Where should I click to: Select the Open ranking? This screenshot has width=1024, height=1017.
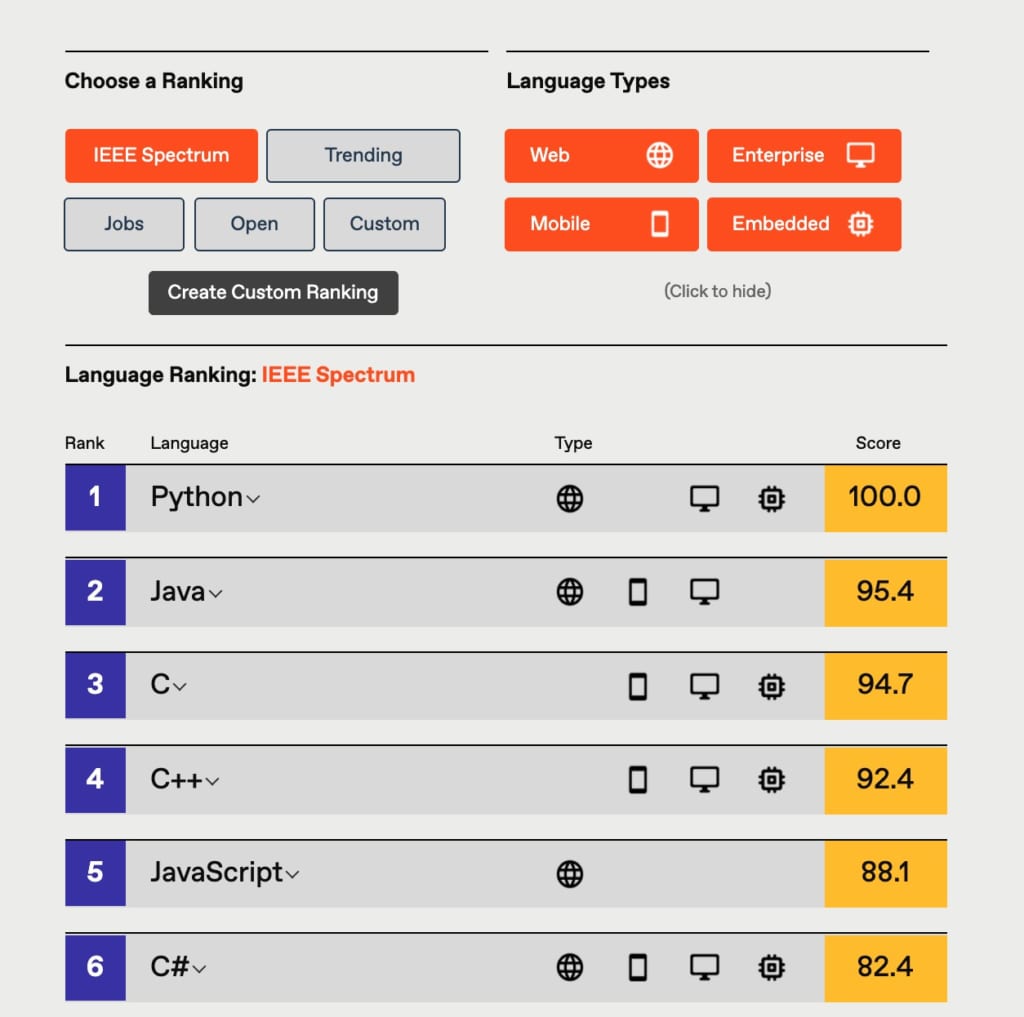[254, 224]
